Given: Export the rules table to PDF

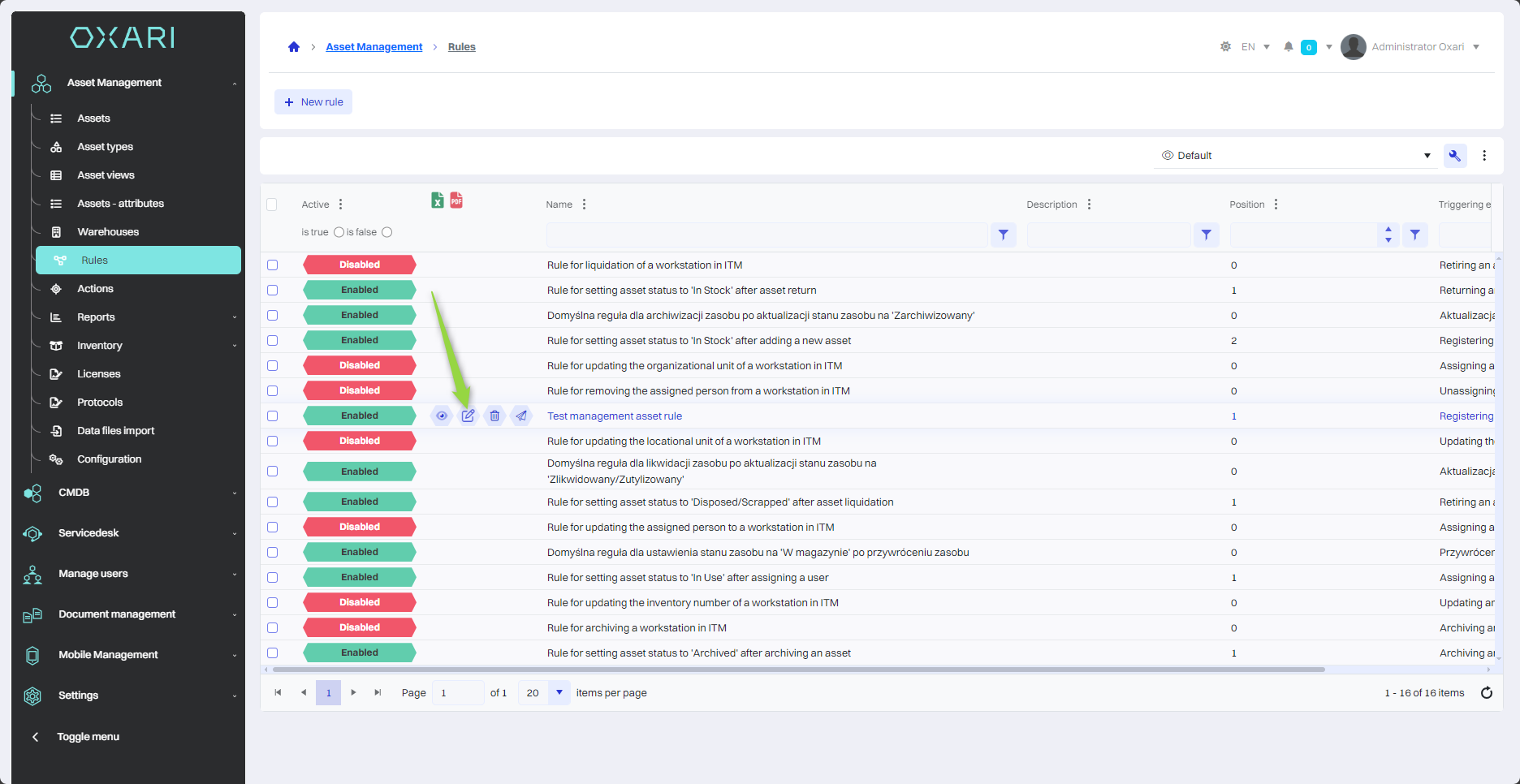Looking at the screenshot, I should (x=456, y=200).
